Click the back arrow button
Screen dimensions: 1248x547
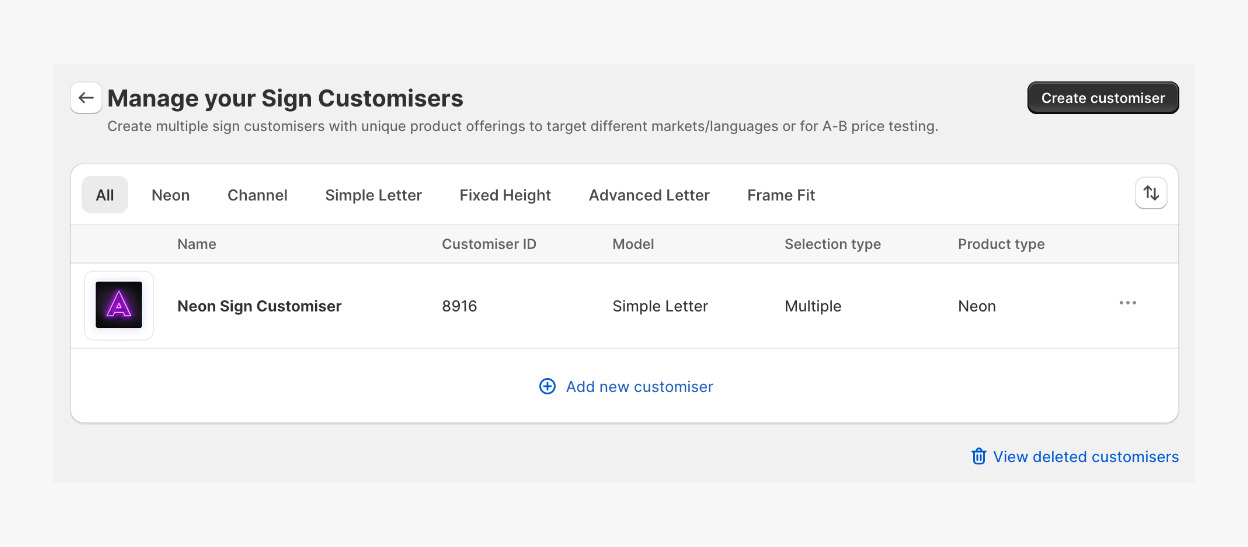[86, 98]
